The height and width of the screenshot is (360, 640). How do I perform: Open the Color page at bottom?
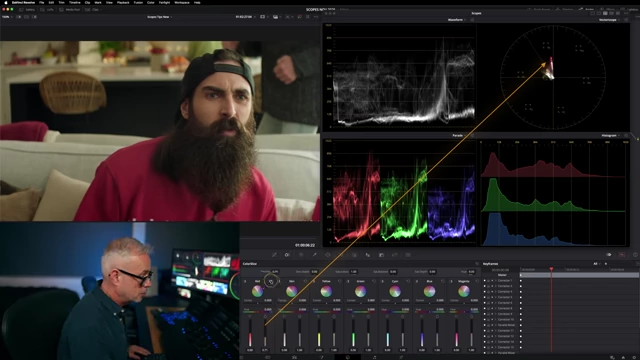tap(348, 357)
